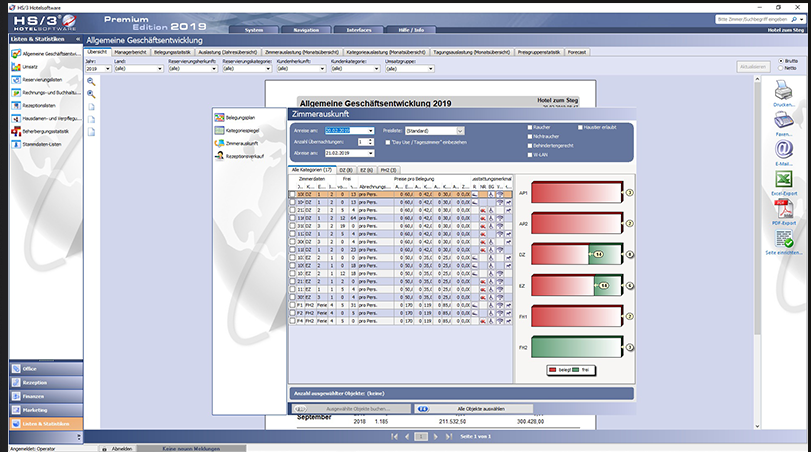The image size is (811, 452).
Task: Toggle the Day Use / Tageszimmer einbeziehen checkbox
Action: pos(388,142)
